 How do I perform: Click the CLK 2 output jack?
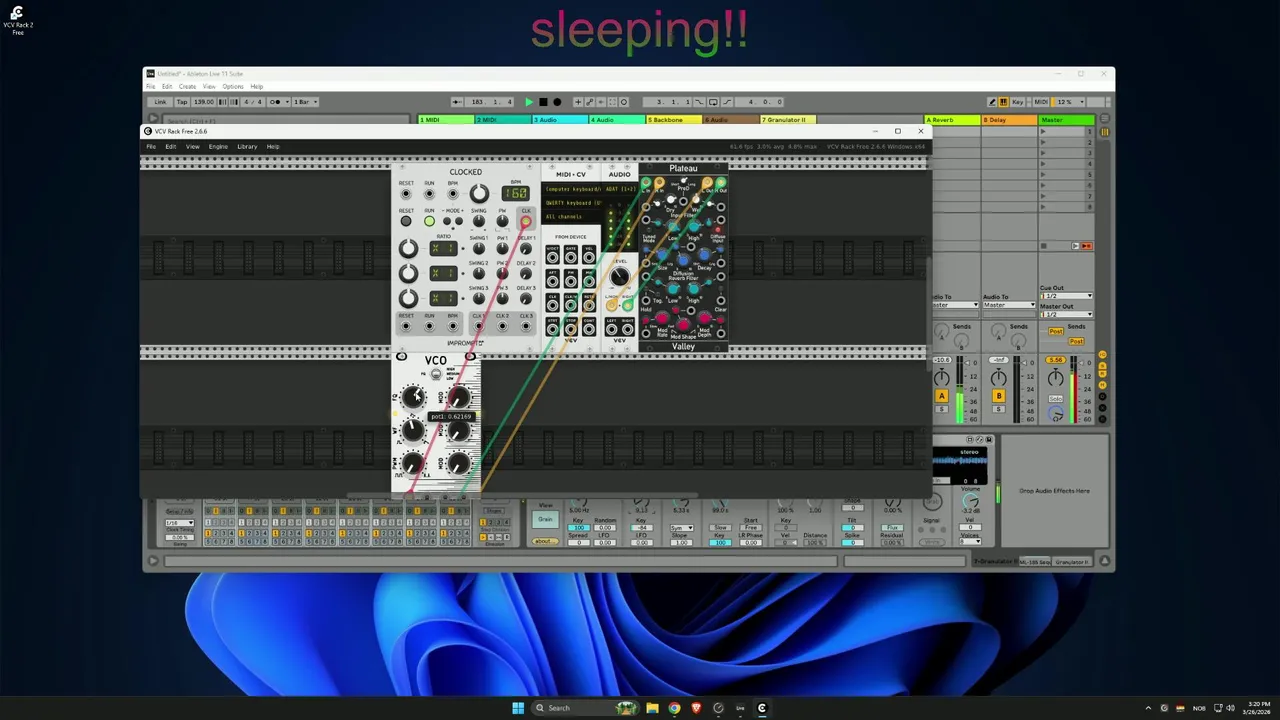tap(502, 326)
